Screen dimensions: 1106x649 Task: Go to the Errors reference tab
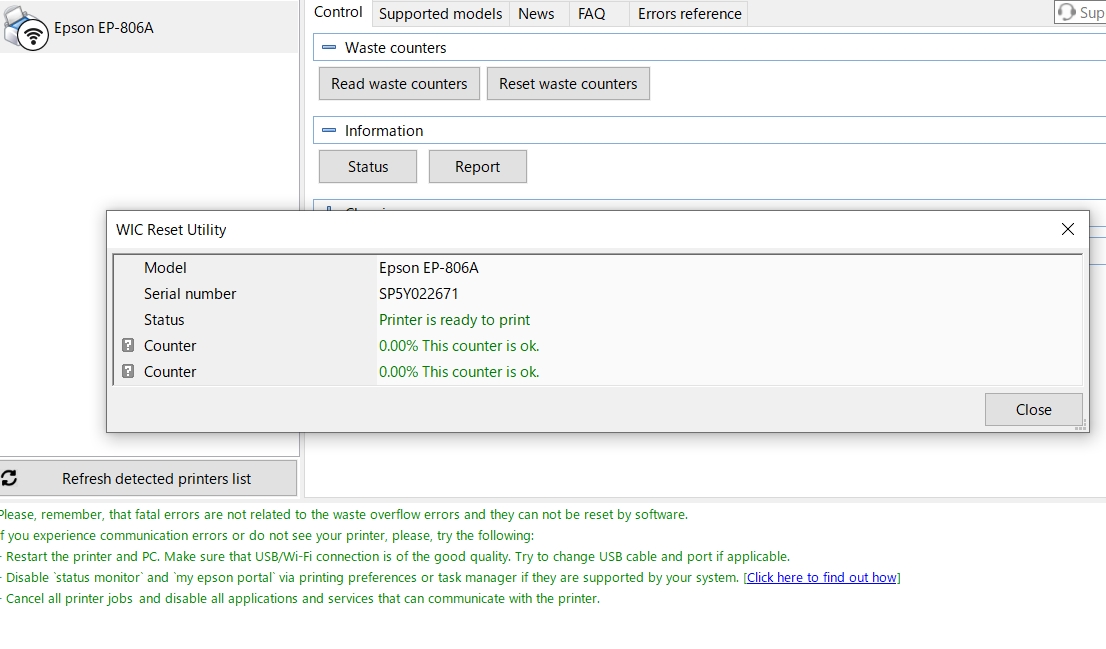689,13
